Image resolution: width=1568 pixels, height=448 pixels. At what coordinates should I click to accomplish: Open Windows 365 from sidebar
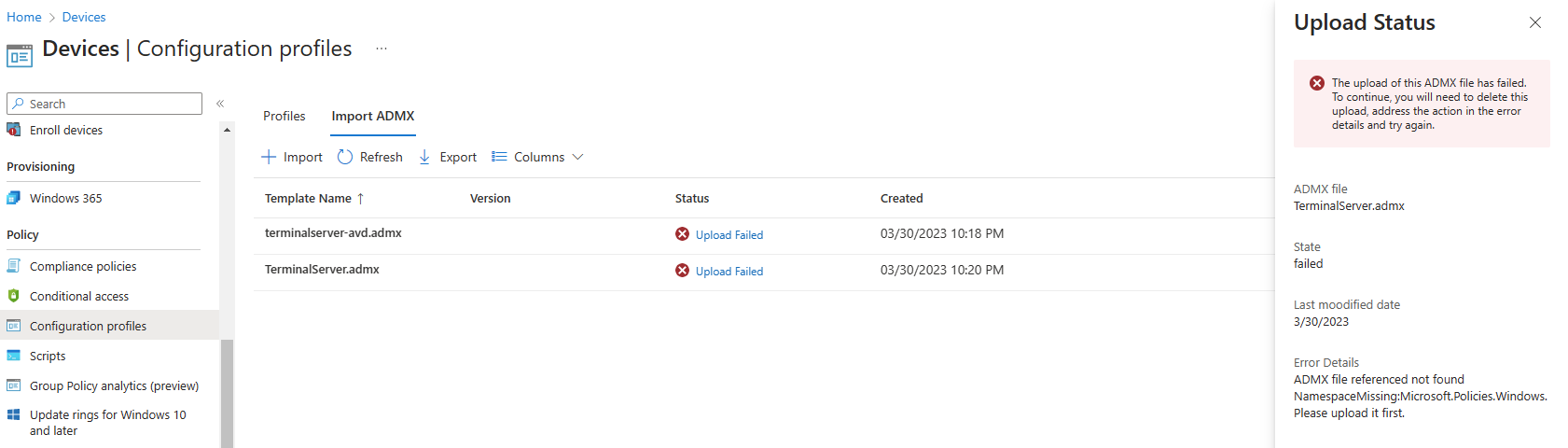pos(65,198)
